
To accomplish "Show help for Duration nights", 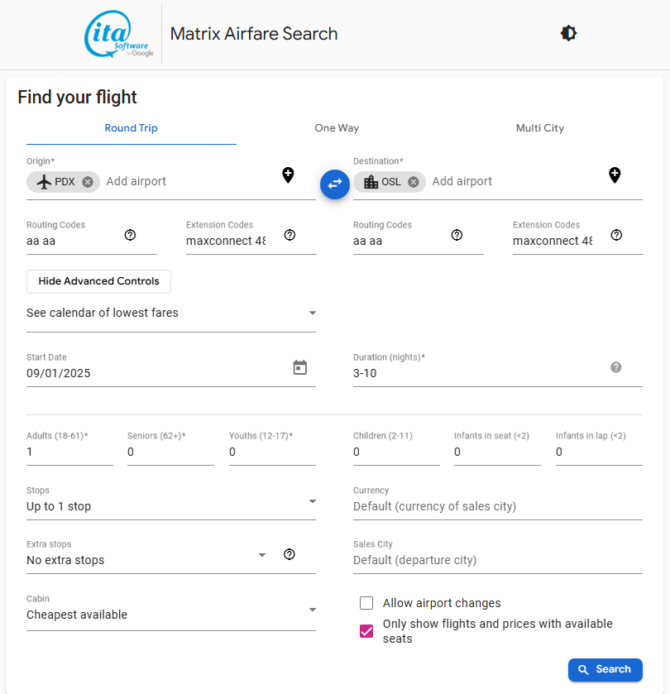I will [x=616, y=367].
